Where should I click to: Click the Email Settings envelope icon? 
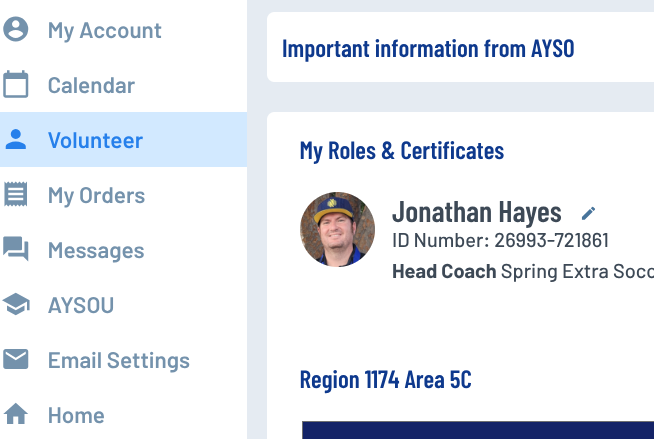[x=16, y=360]
